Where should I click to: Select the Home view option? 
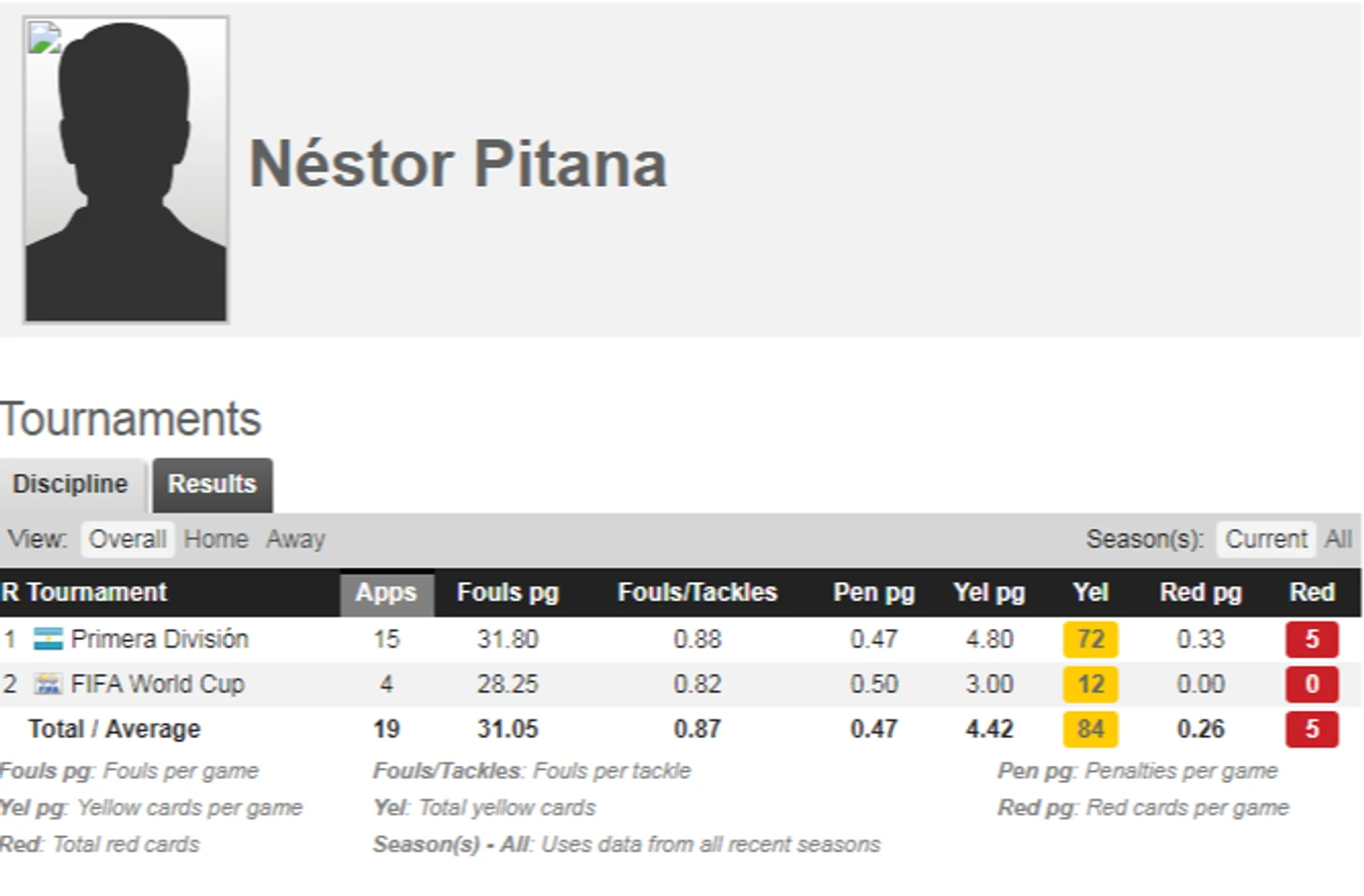(216, 539)
